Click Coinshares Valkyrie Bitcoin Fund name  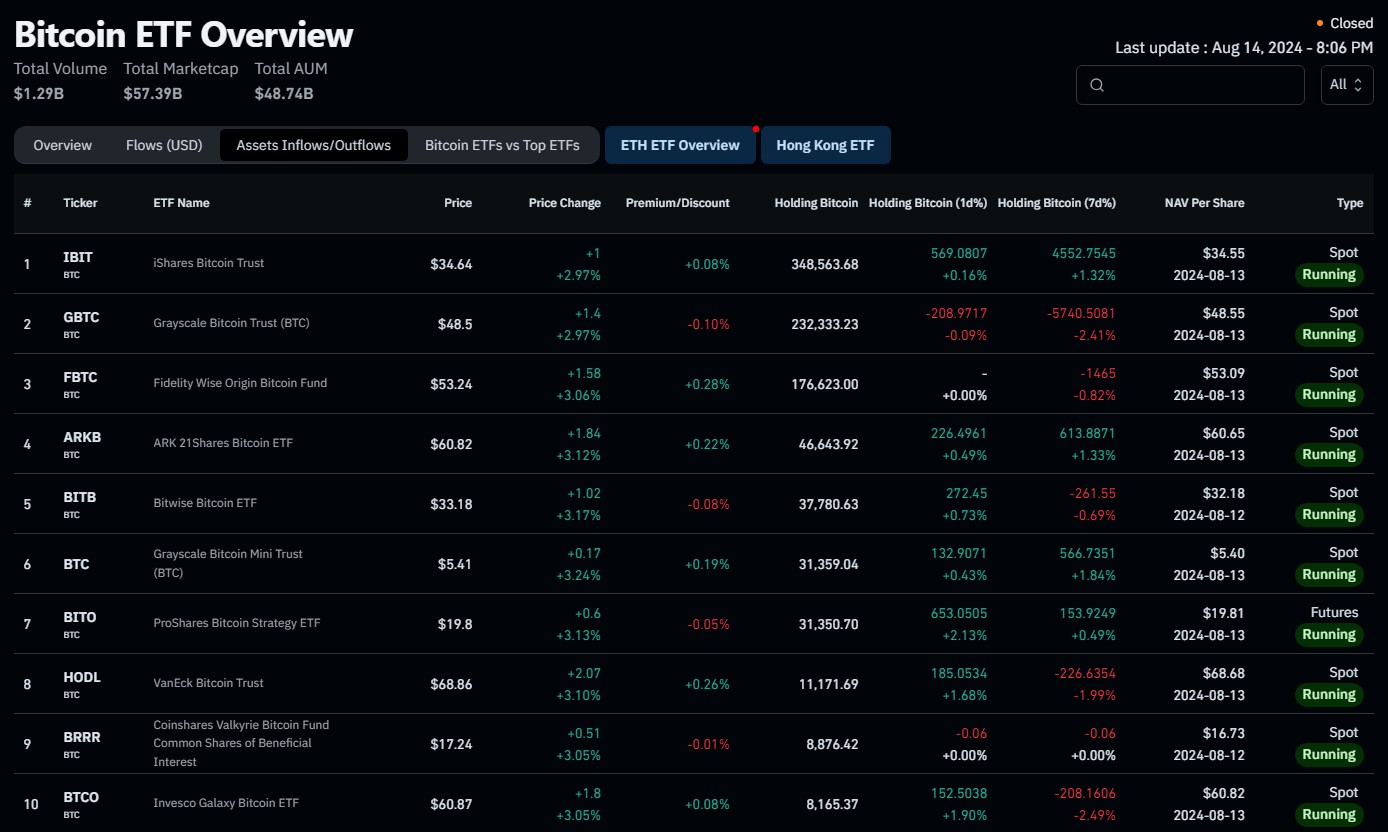pos(241,743)
